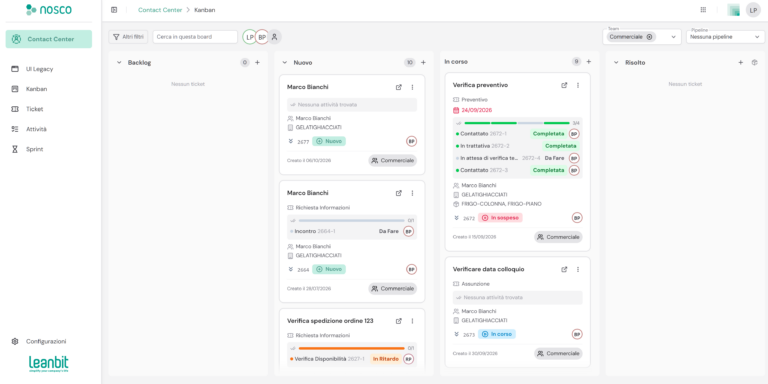Collapse the Nuovo column
This screenshot has width=768, height=384.
[x=285, y=63]
